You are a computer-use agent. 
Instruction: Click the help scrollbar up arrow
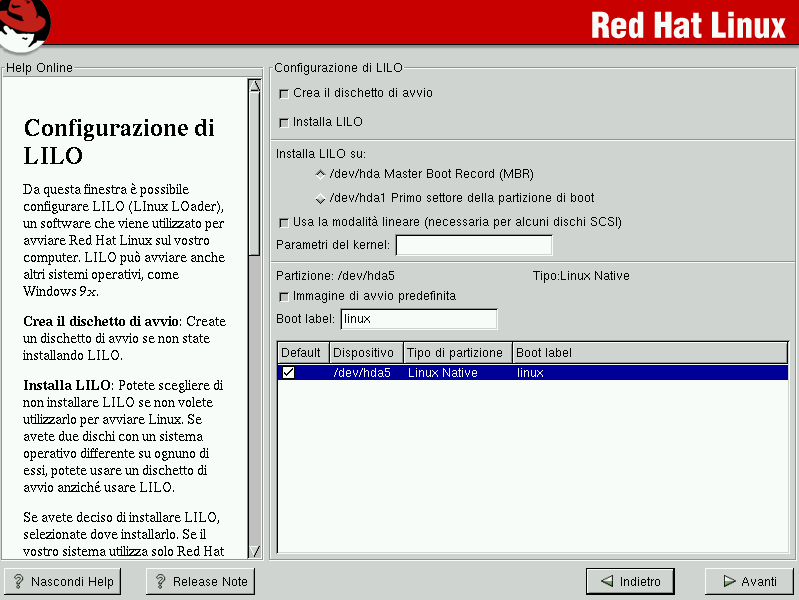[x=254, y=86]
